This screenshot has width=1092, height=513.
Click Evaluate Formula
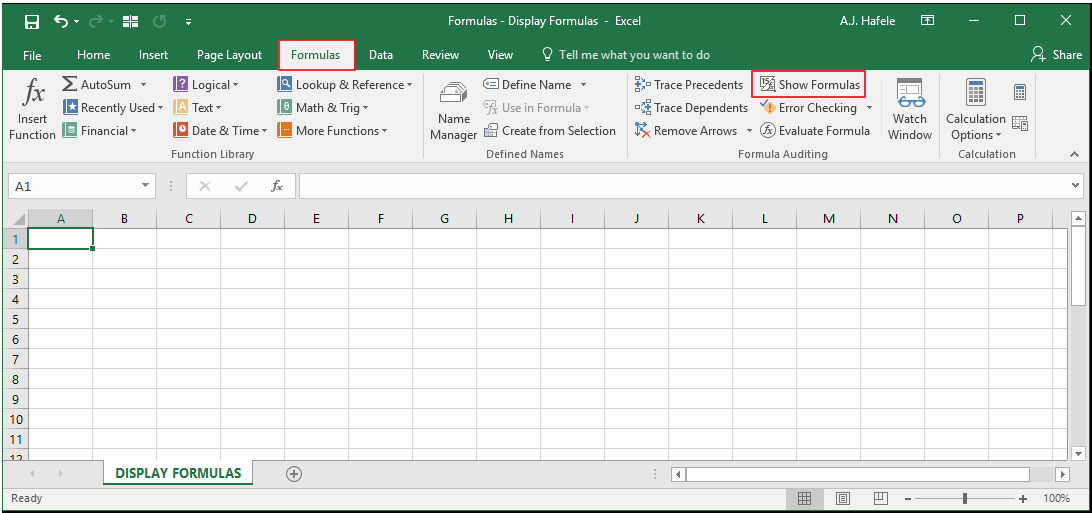(x=815, y=131)
